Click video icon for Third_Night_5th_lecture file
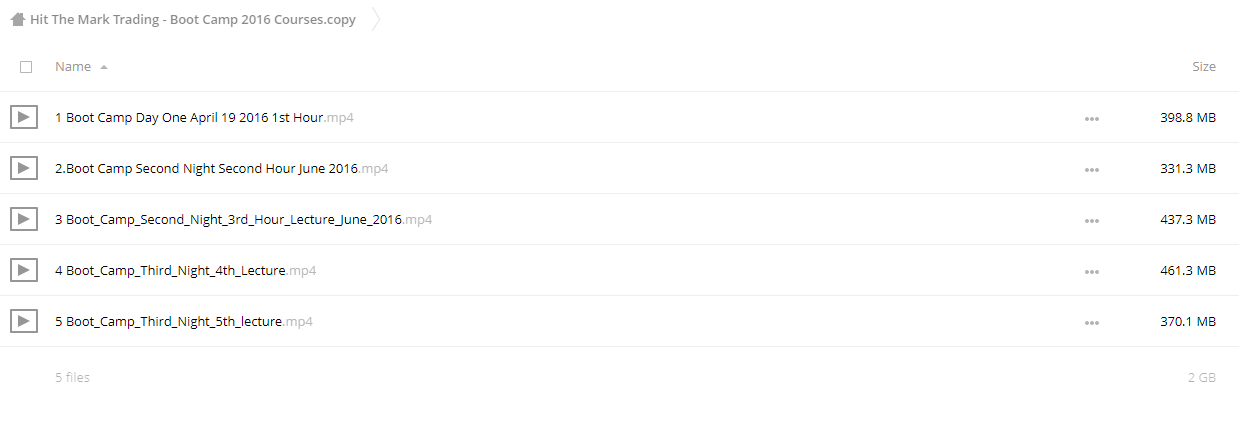The width and height of the screenshot is (1239, 424). [24, 321]
